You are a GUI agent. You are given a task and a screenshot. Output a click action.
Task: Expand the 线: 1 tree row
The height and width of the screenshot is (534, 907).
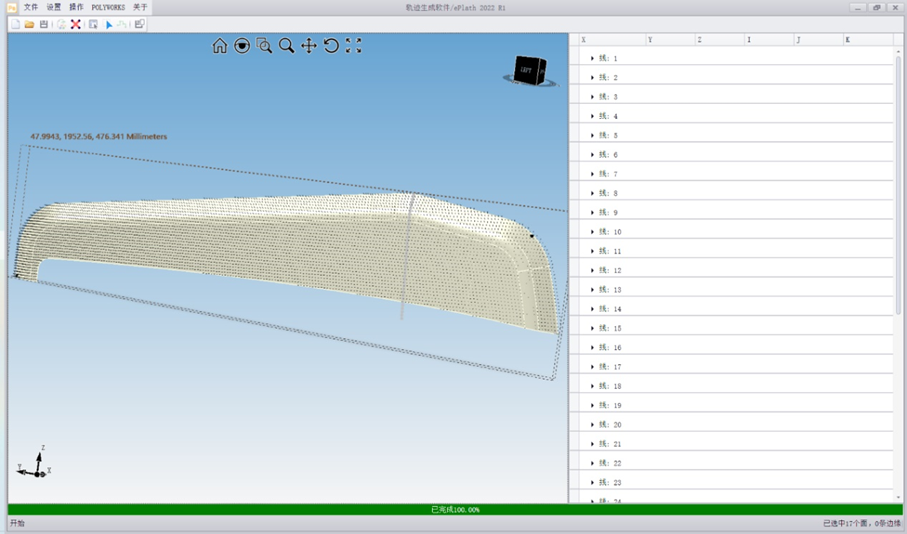(592, 59)
